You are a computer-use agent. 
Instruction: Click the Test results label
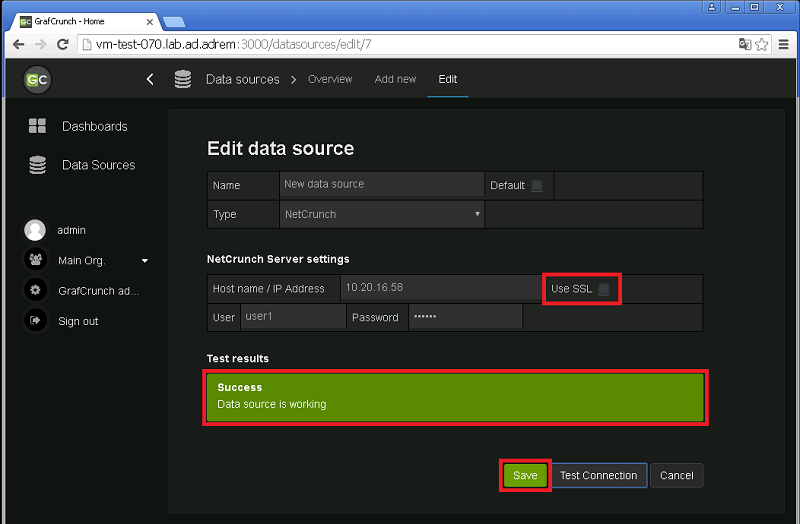(x=238, y=358)
